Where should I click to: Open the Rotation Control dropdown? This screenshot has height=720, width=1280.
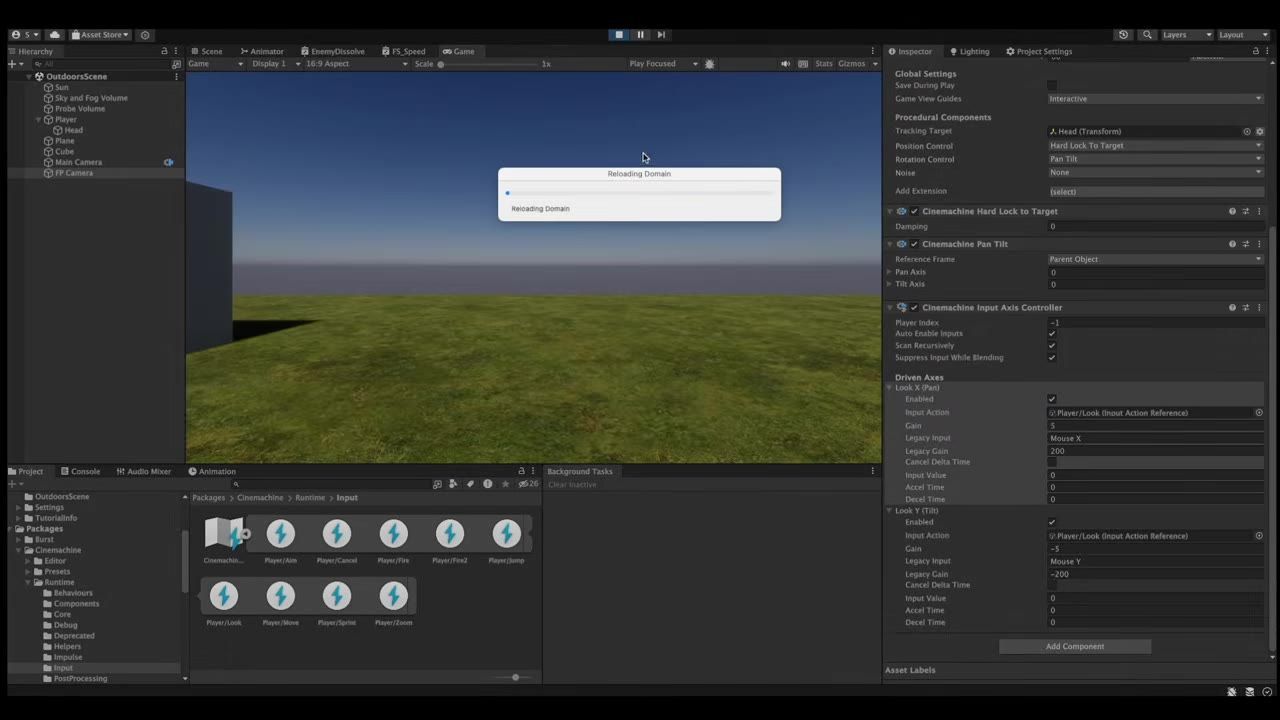pos(1155,159)
